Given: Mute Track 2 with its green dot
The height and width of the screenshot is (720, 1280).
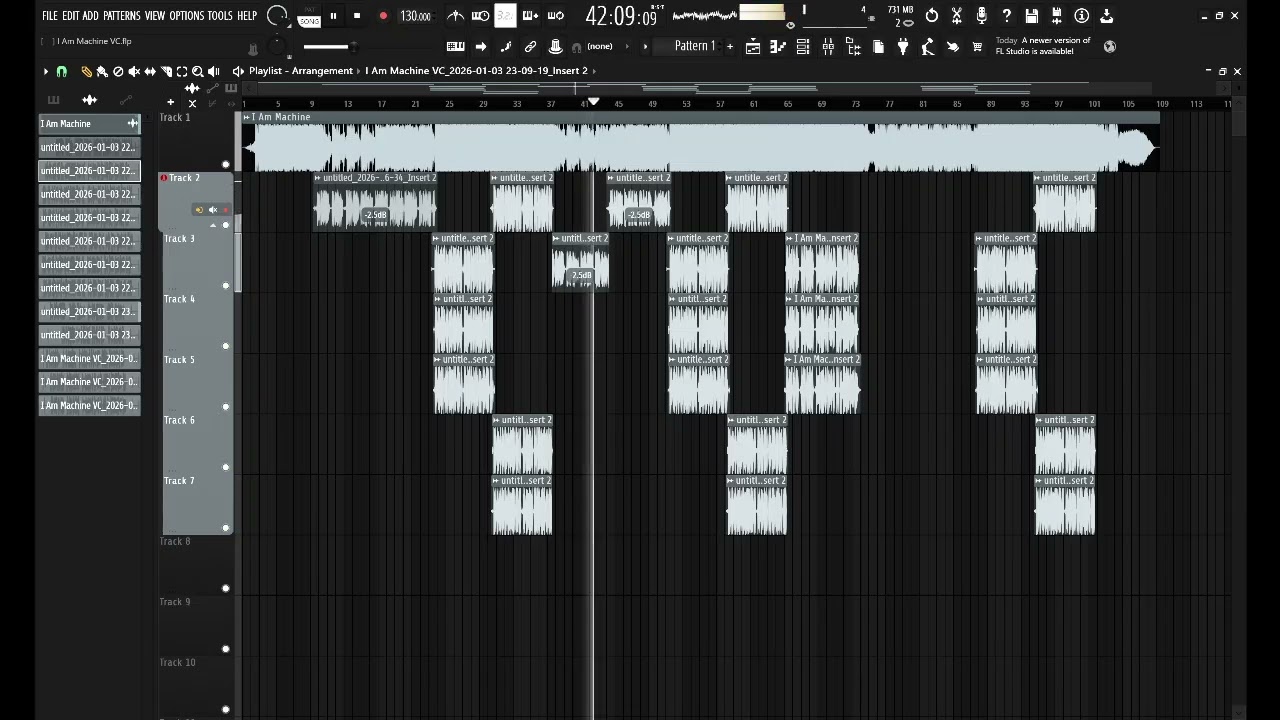Looking at the screenshot, I should pos(225,224).
